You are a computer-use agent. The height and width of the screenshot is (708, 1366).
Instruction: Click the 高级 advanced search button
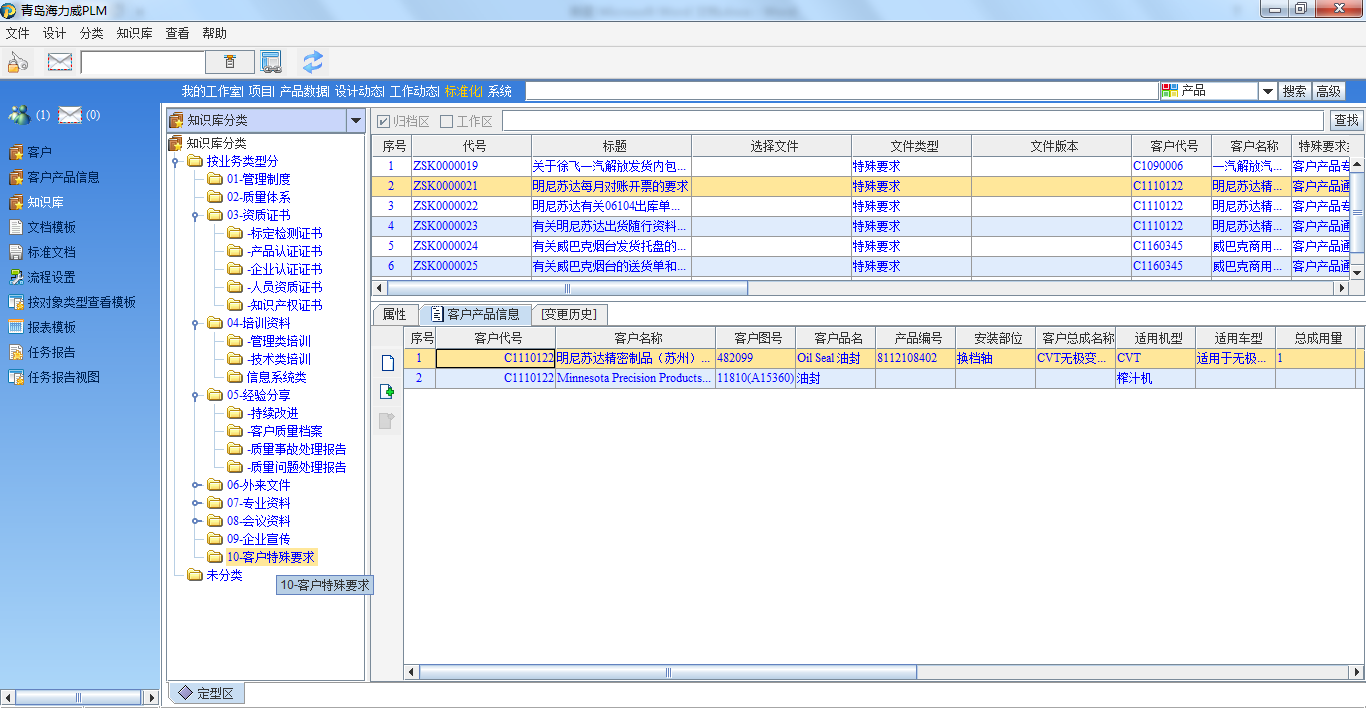pos(1328,91)
